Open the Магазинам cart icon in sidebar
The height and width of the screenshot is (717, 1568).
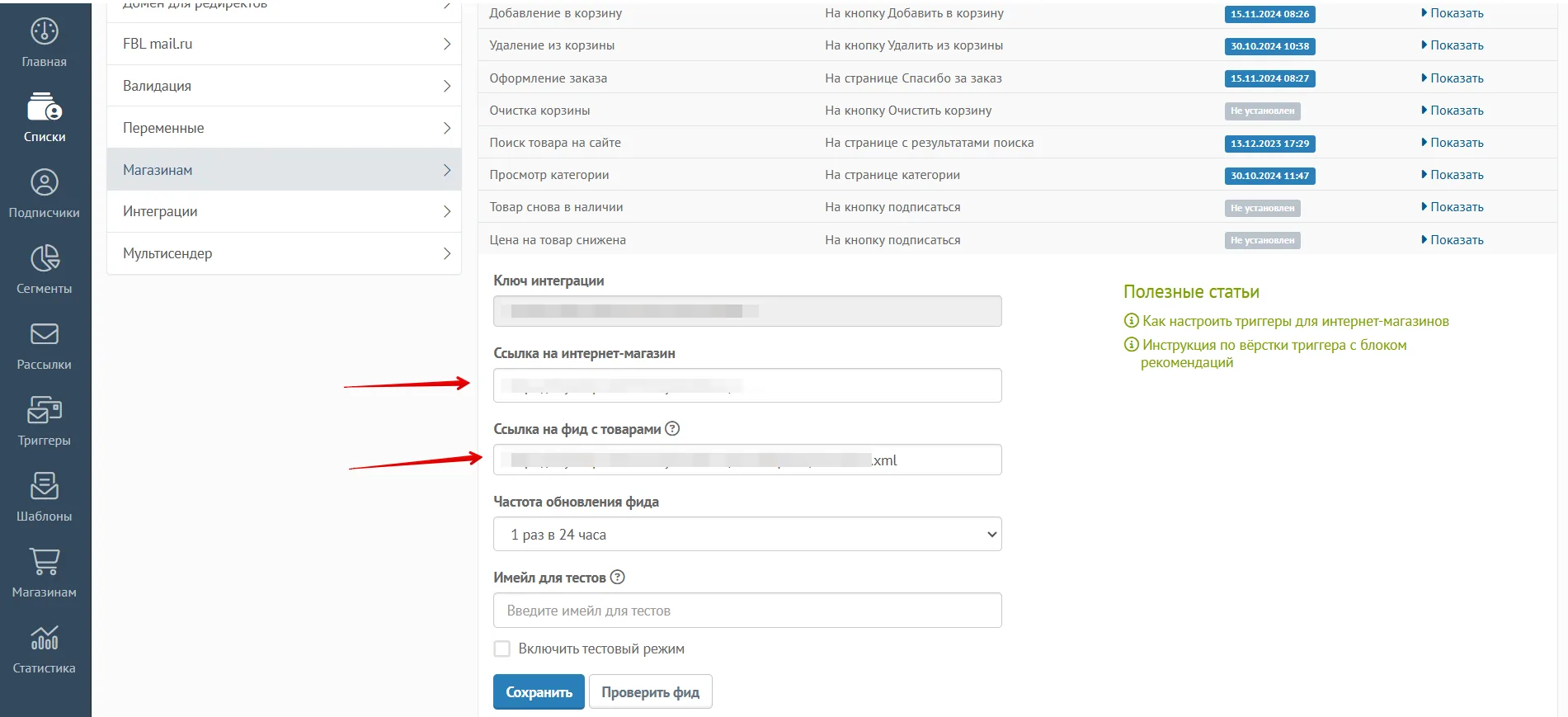pyautogui.click(x=45, y=562)
